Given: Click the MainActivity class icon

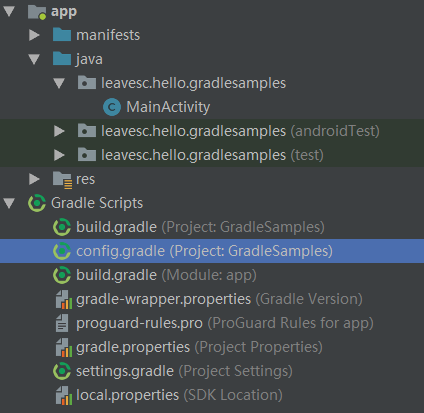Looking at the screenshot, I should tap(112, 107).
